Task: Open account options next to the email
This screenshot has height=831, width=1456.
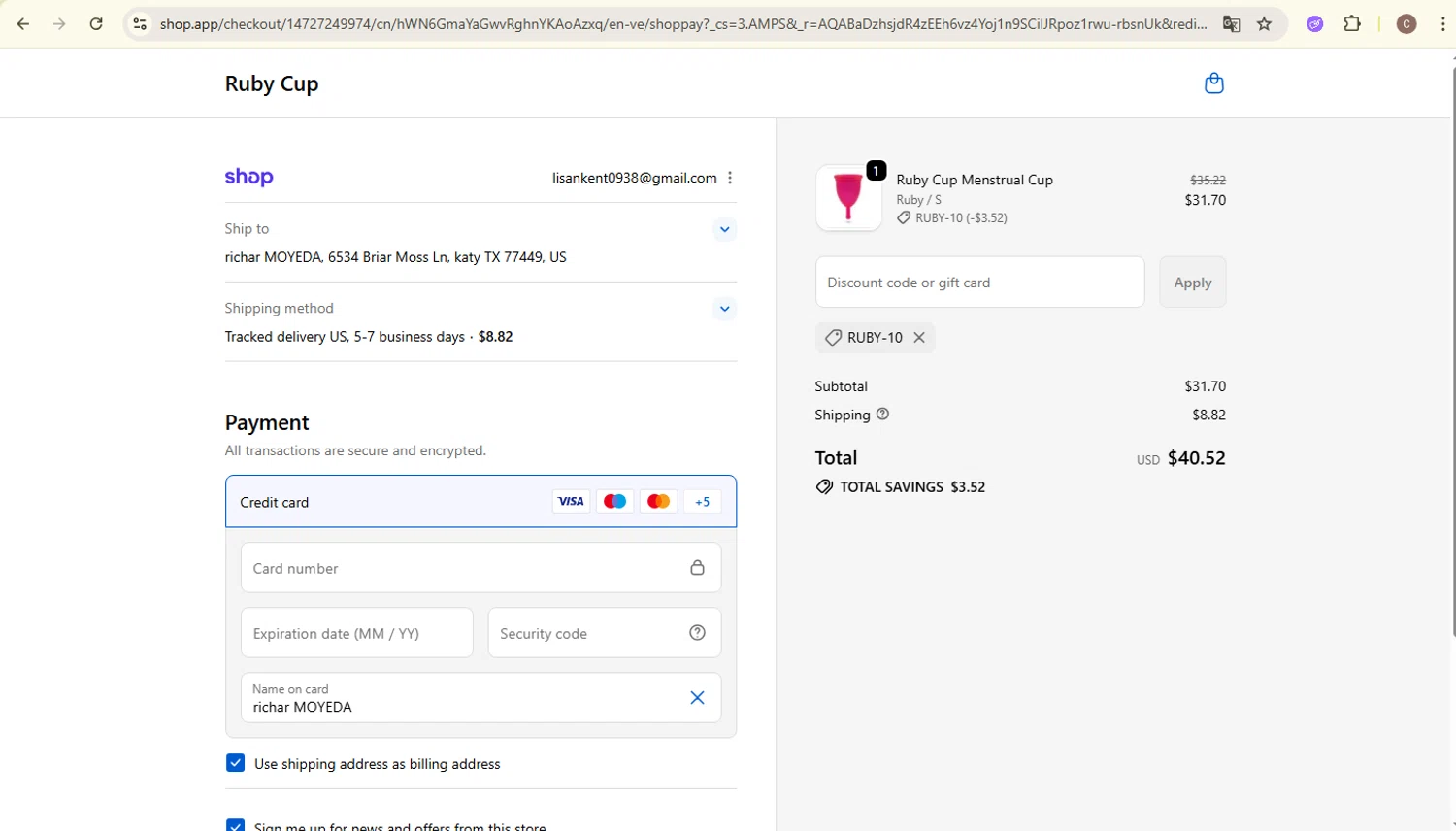Action: (730, 178)
